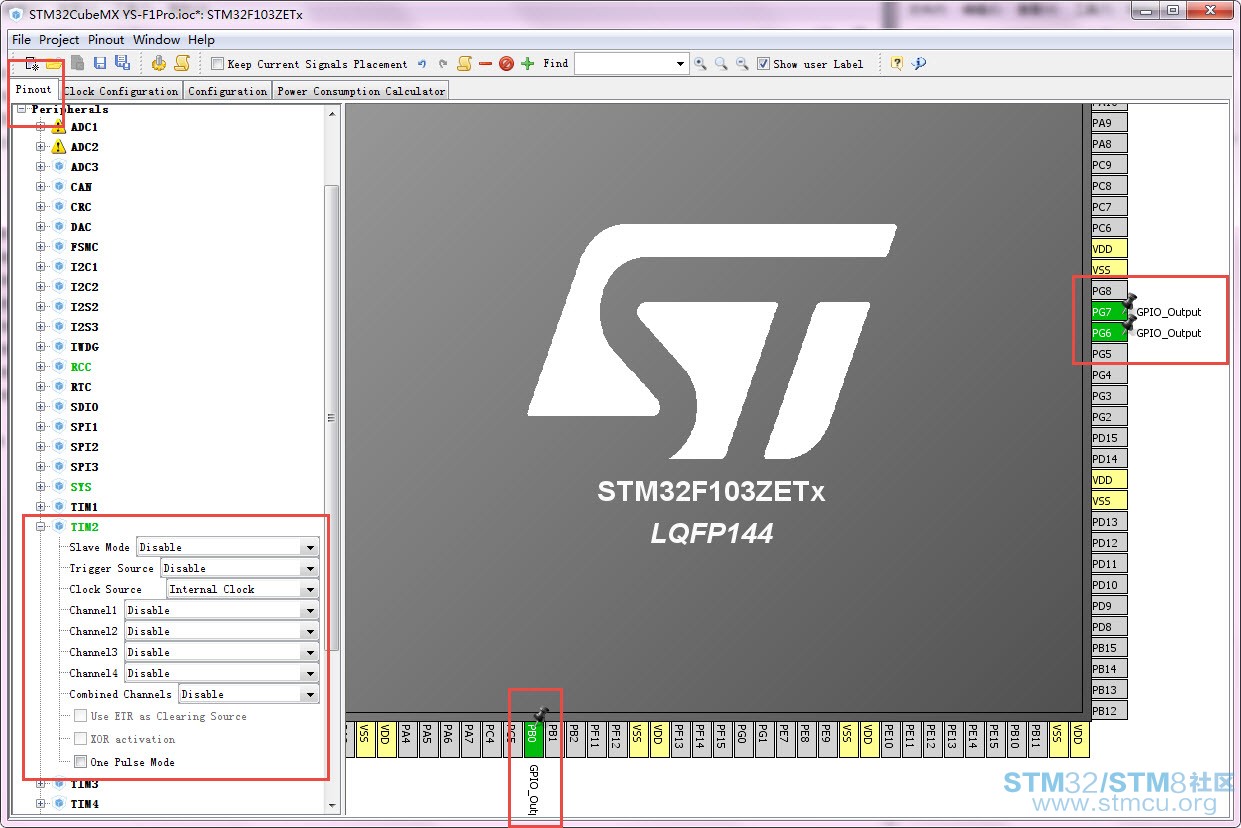Click the PA9 pin on chip
1241x828 pixels.
pyautogui.click(x=1109, y=123)
